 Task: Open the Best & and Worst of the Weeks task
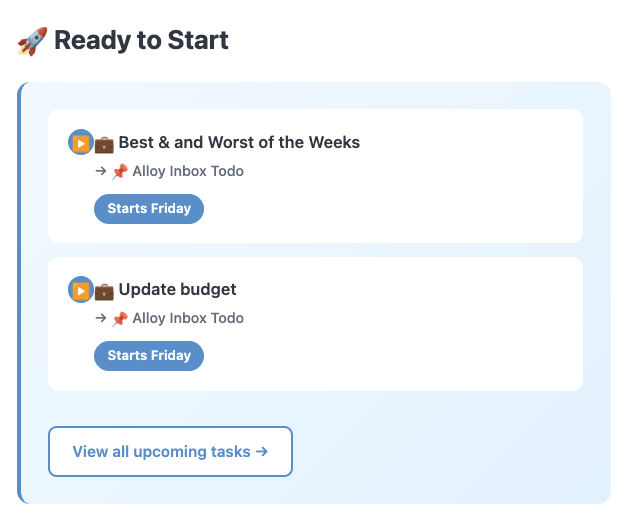239,142
